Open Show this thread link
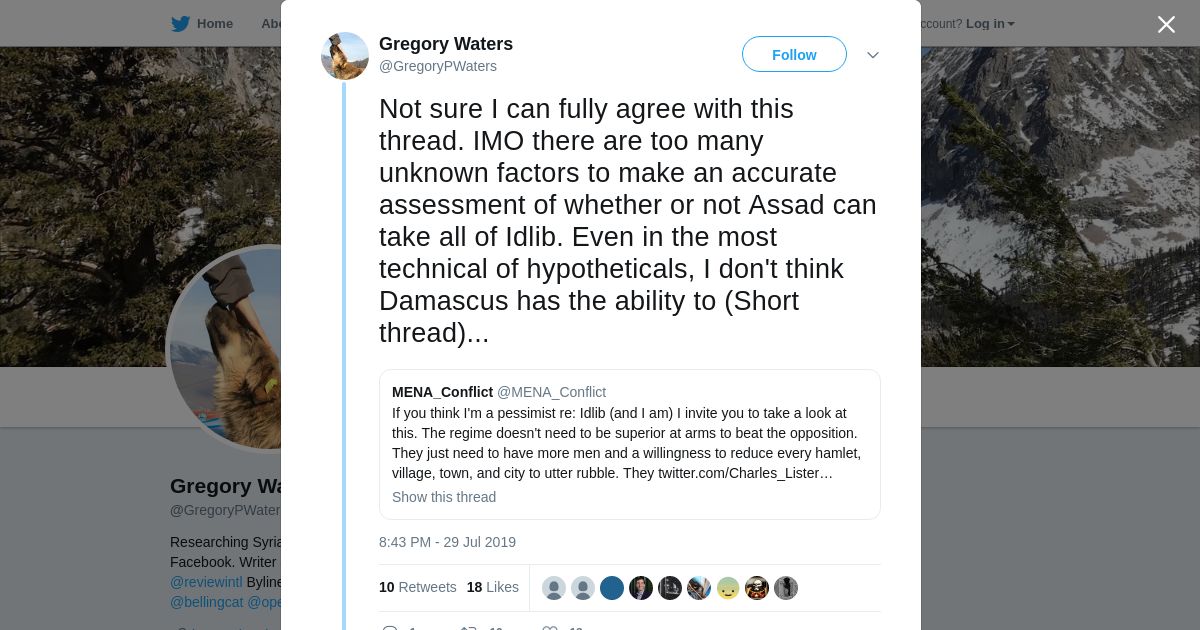The image size is (1200, 630). click(x=444, y=497)
